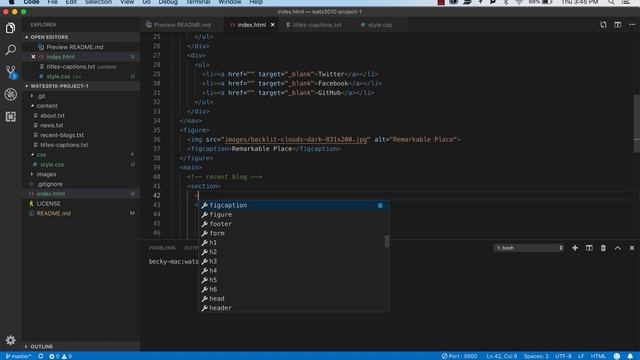Open macOS Spotlight search icon
Viewport: 640px width, 360px height.
[x=611, y=2]
